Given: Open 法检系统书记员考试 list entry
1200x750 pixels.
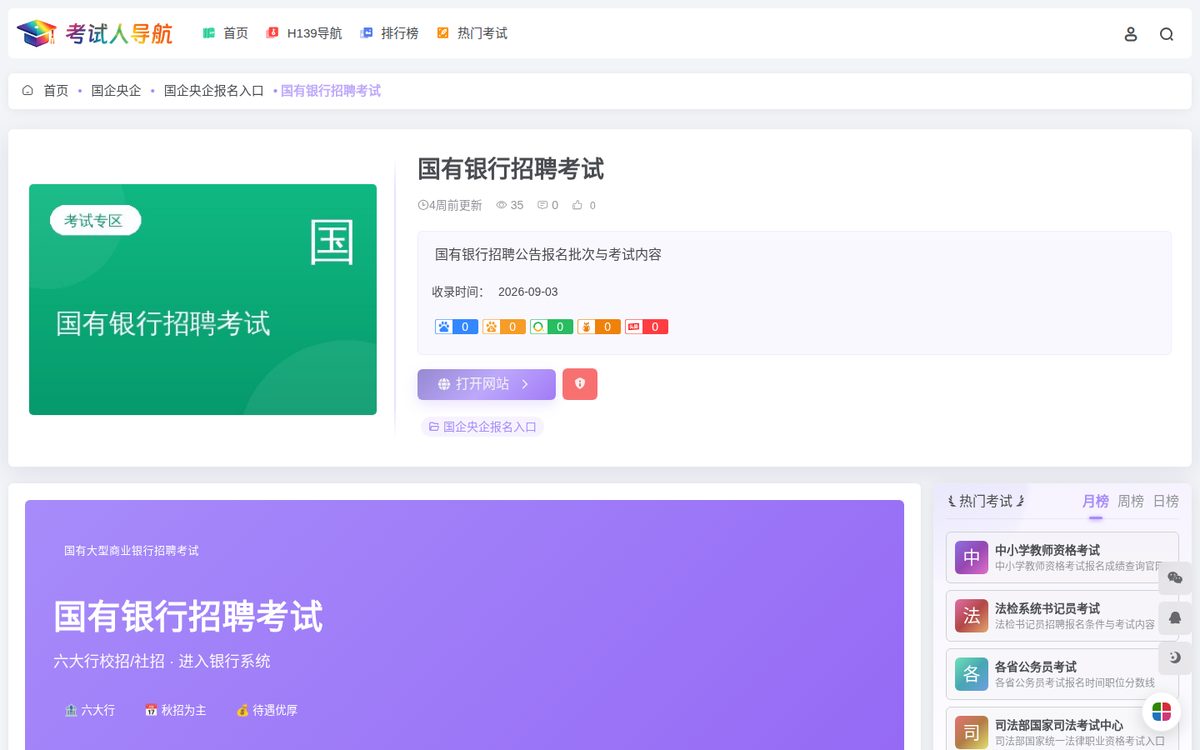Looking at the screenshot, I should [x=1062, y=616].
